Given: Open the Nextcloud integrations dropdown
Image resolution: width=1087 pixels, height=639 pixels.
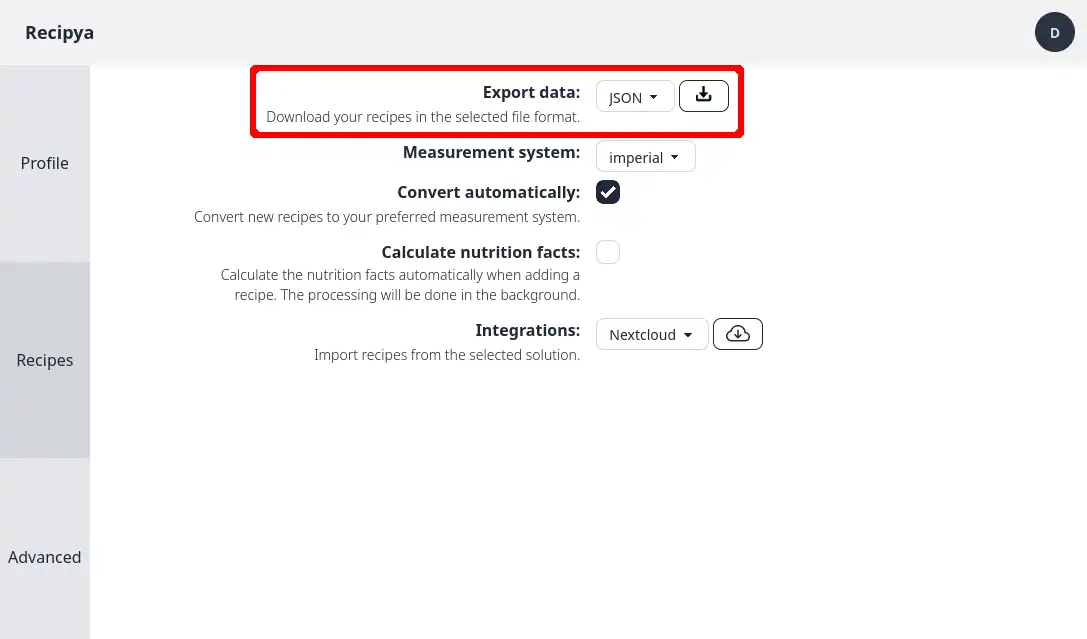Looking at the screenshot, I should tap(652, 334).
